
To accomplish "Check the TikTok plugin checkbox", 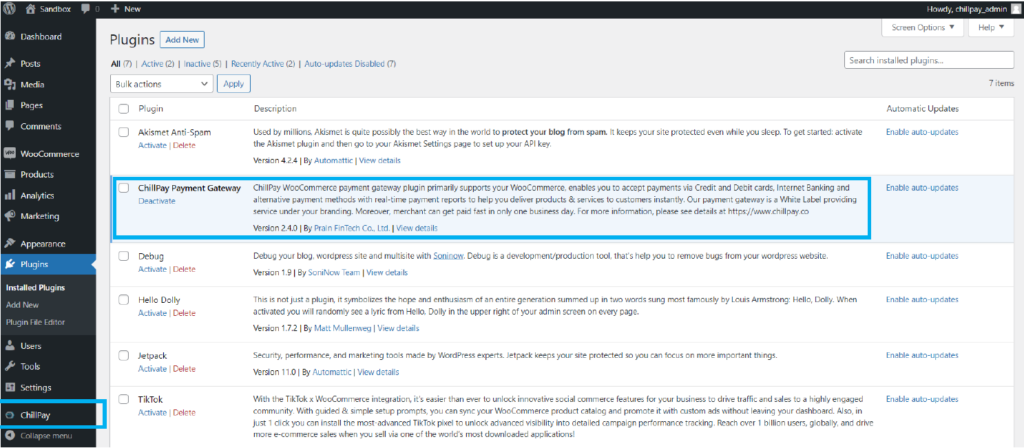I will [123, 399].
